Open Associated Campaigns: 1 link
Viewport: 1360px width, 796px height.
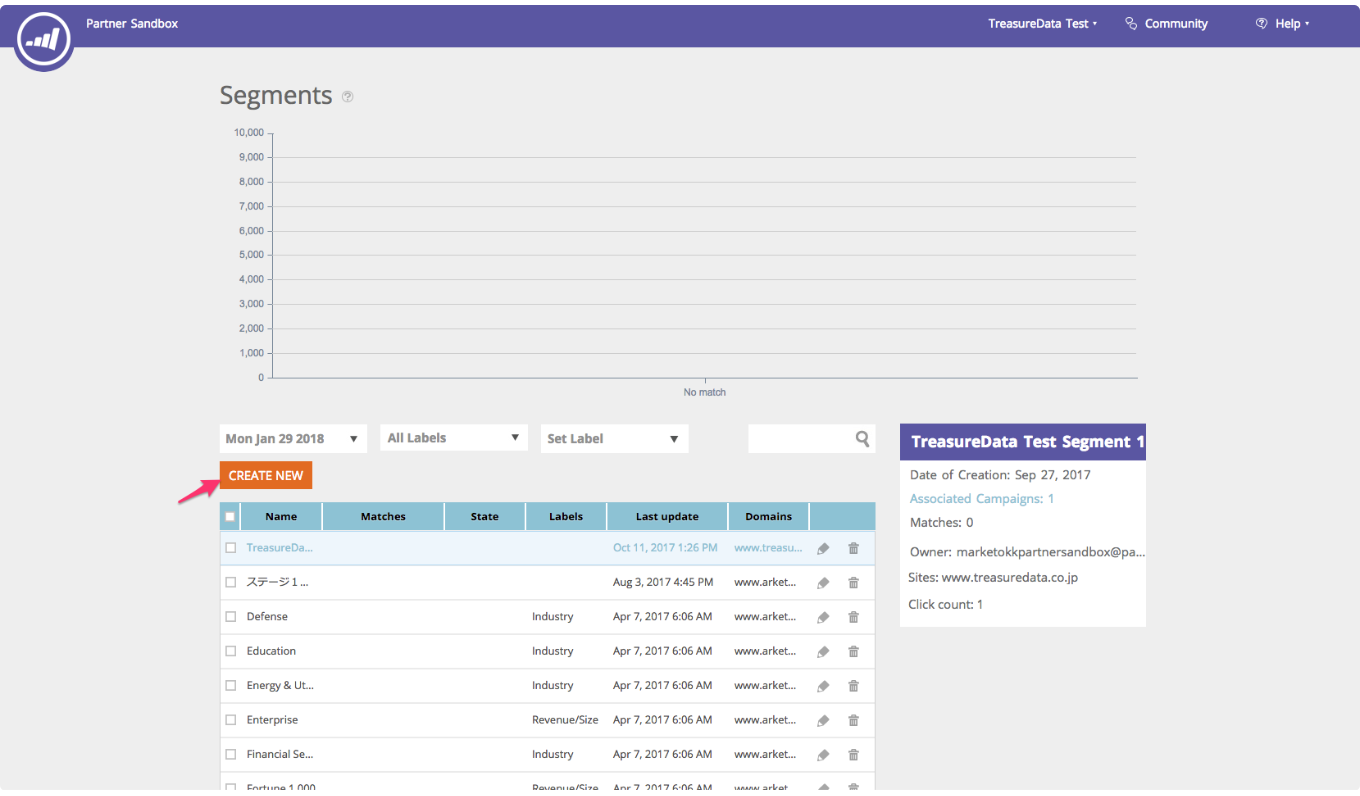click(x=981, y=498)
